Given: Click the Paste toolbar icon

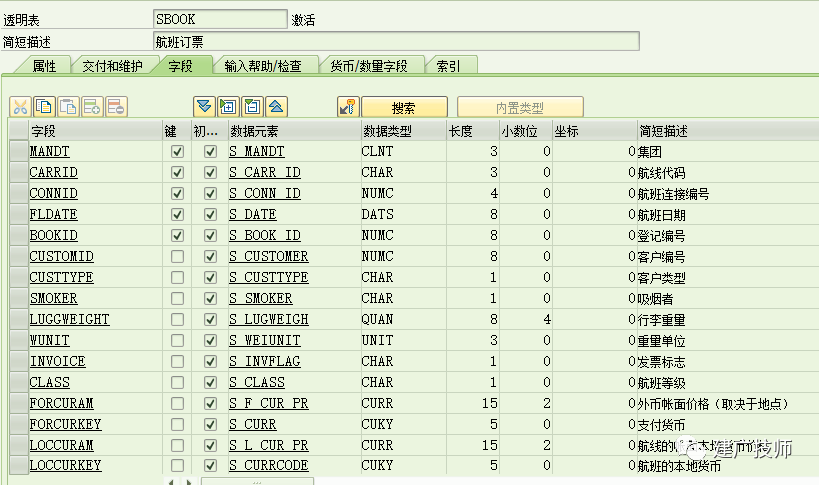Looking at the screenshot, I should (x=68, y=107).
